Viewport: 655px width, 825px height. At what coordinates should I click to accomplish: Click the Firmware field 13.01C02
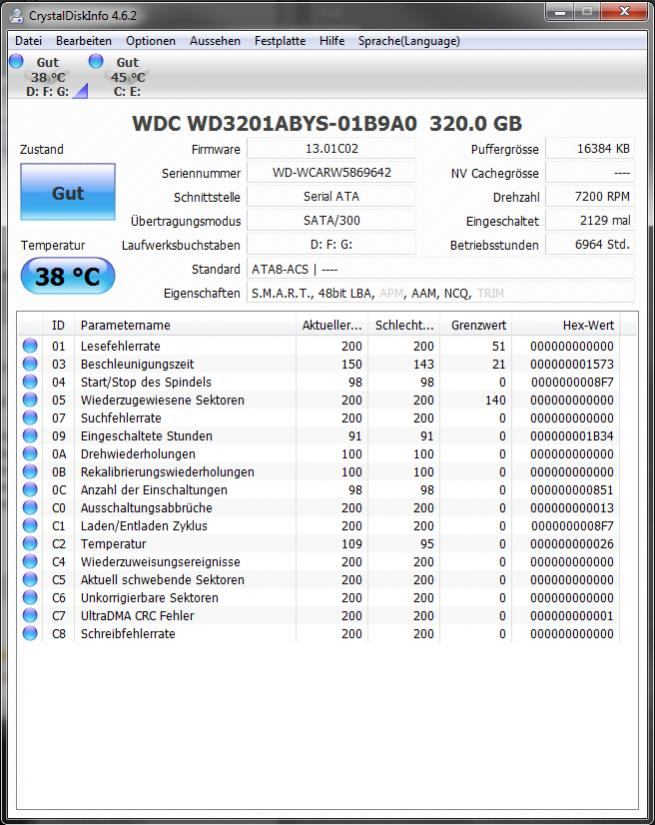331,148
